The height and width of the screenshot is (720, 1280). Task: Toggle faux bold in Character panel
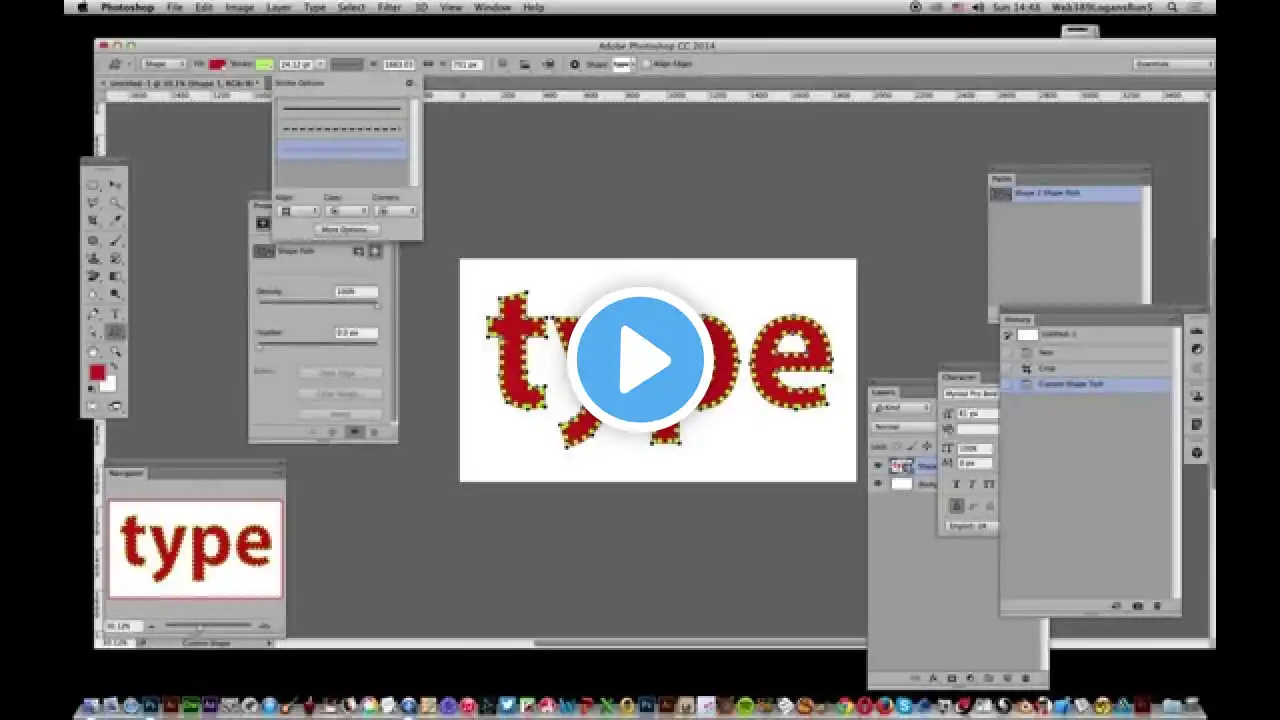tap(956, 484)
